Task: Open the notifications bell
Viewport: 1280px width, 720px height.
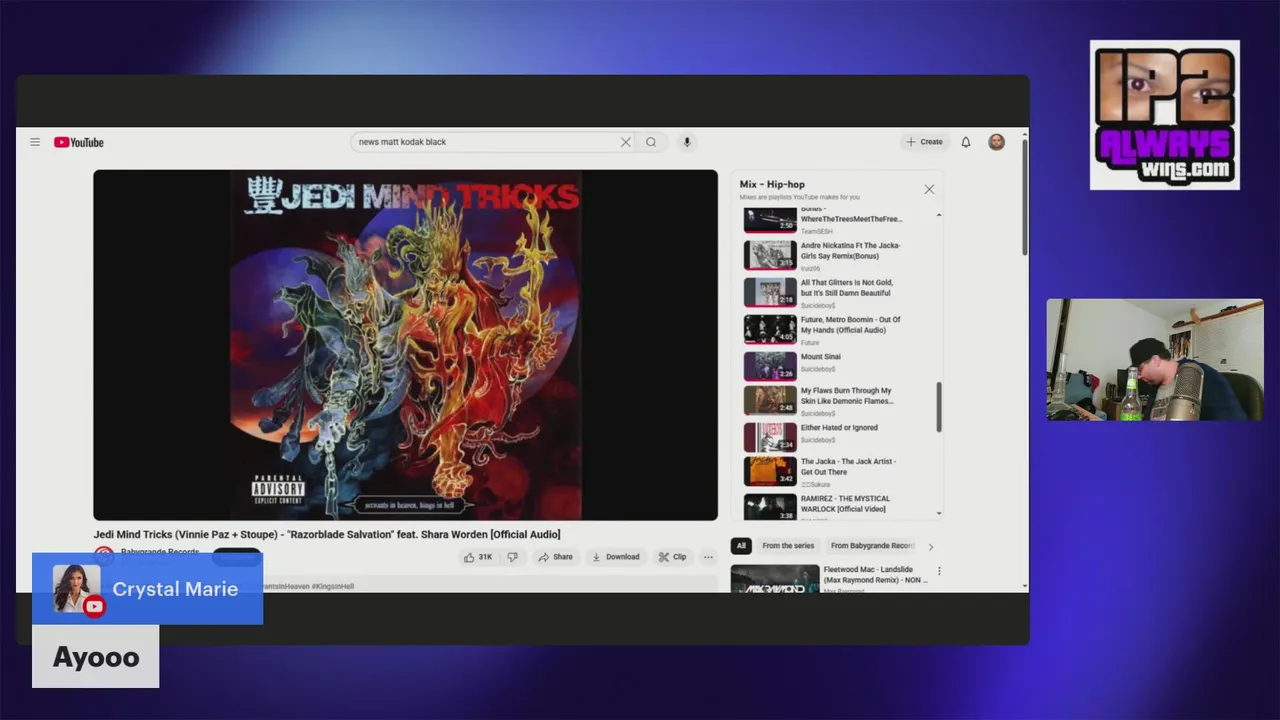Action: (x=966, y=142)
